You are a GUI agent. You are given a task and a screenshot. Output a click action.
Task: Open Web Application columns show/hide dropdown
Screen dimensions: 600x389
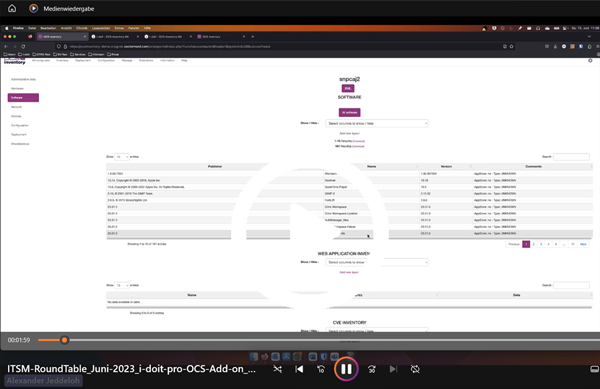coord(377,262)
